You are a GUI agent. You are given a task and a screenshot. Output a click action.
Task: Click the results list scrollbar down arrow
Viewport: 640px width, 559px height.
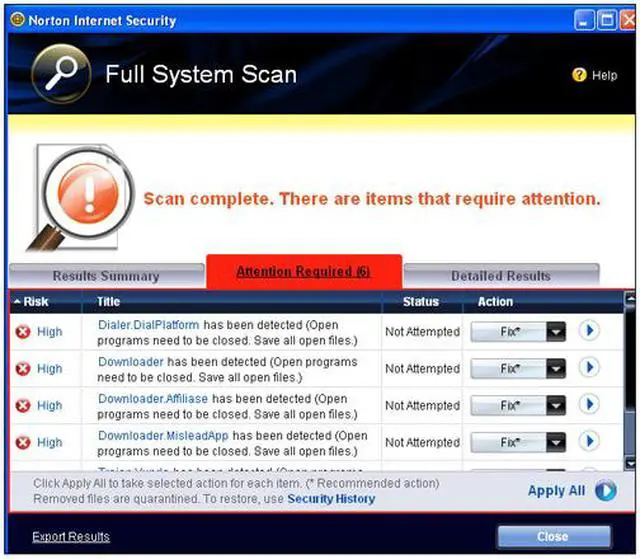click(629, 461)
